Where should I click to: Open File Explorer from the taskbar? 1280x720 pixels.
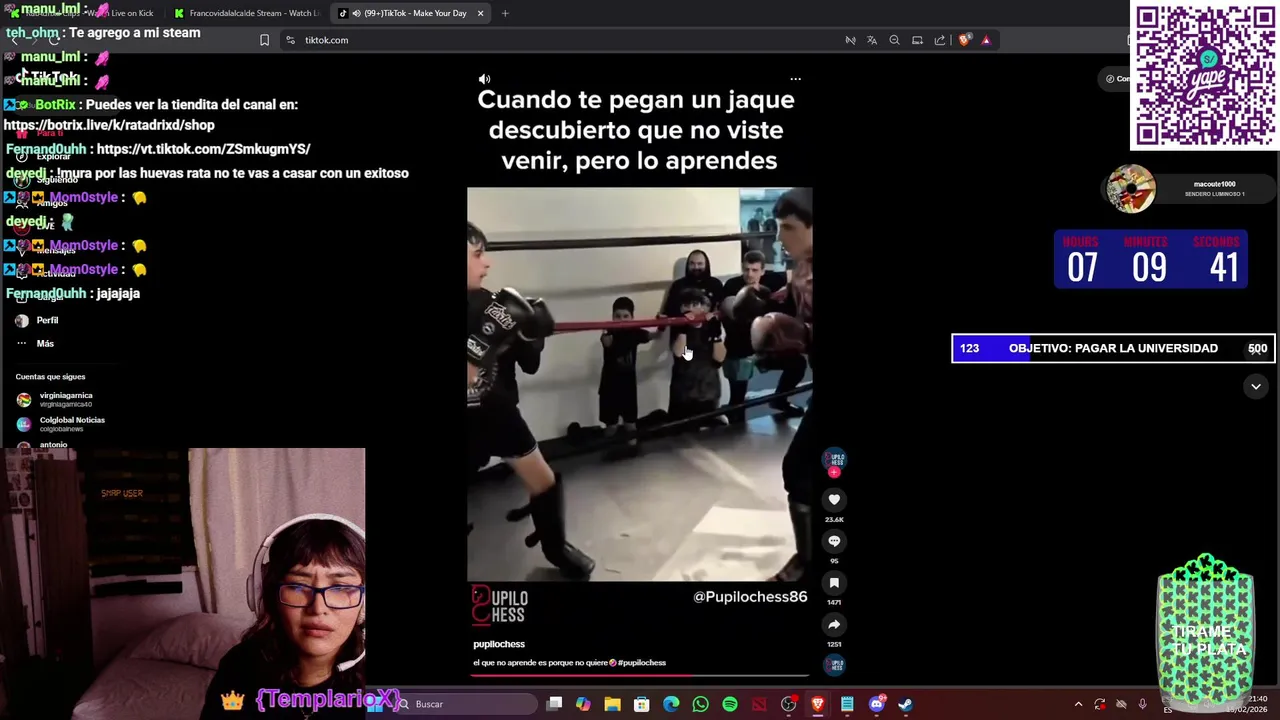click(x=612, y=704)
